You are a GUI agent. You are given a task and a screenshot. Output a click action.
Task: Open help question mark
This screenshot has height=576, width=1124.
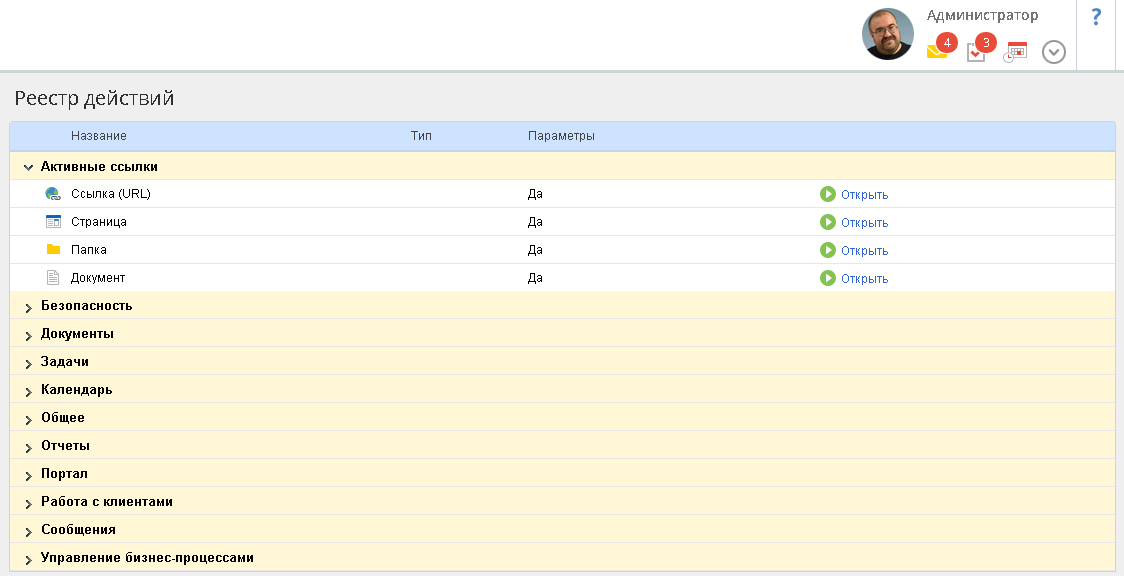pyautogui.click(x=1096, y=16)
